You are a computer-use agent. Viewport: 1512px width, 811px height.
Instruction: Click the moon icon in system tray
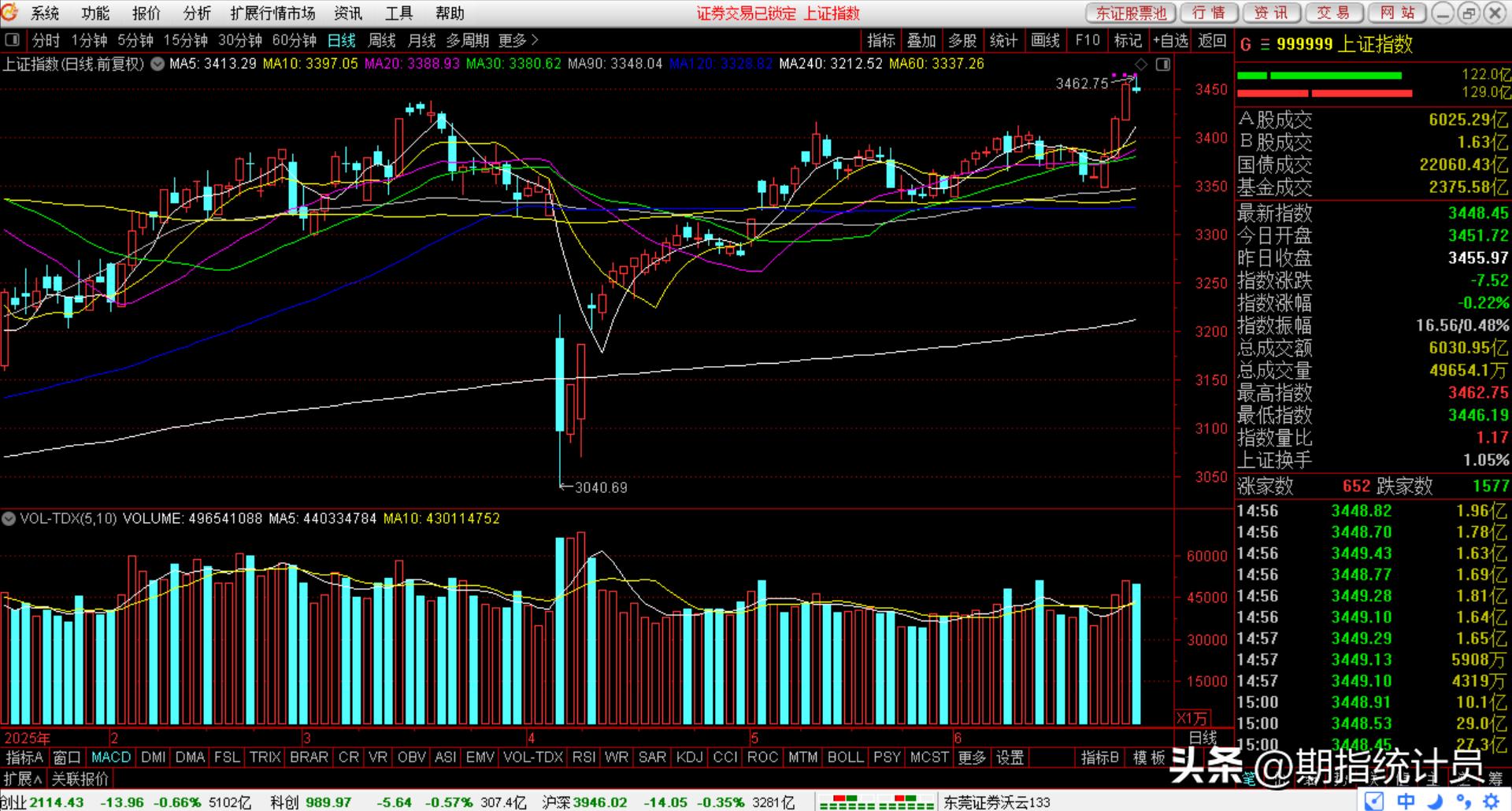[x=1435, y=802]
